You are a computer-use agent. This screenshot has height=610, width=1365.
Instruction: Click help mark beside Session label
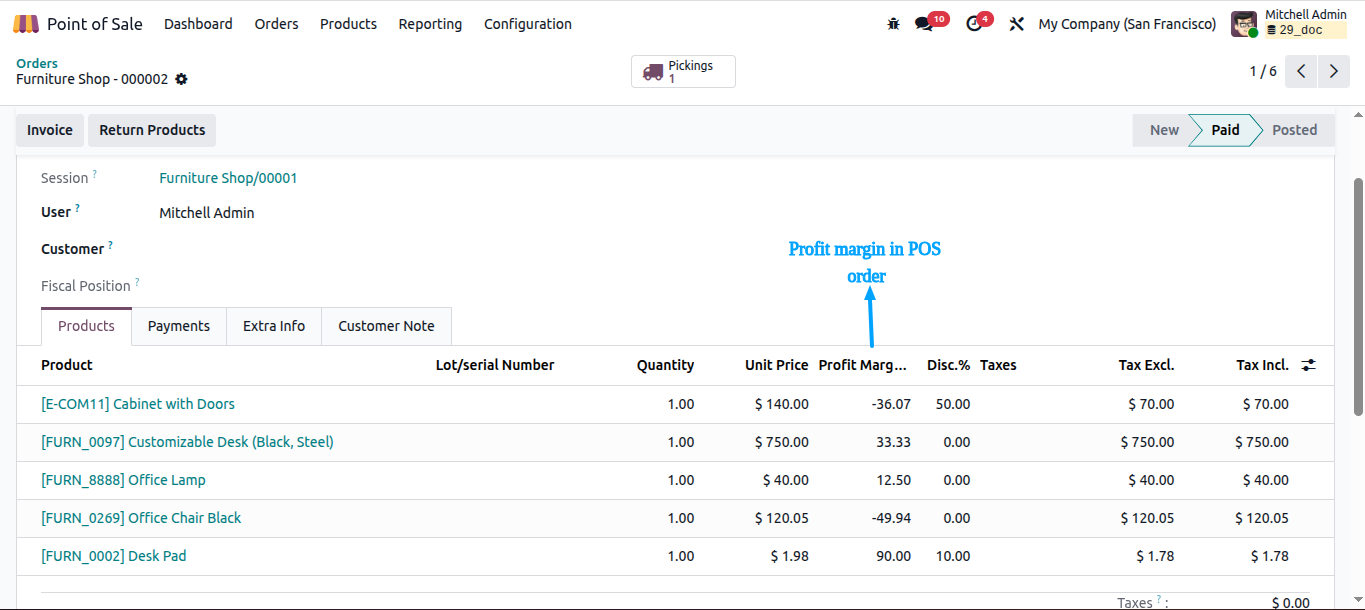click(95, 174)
